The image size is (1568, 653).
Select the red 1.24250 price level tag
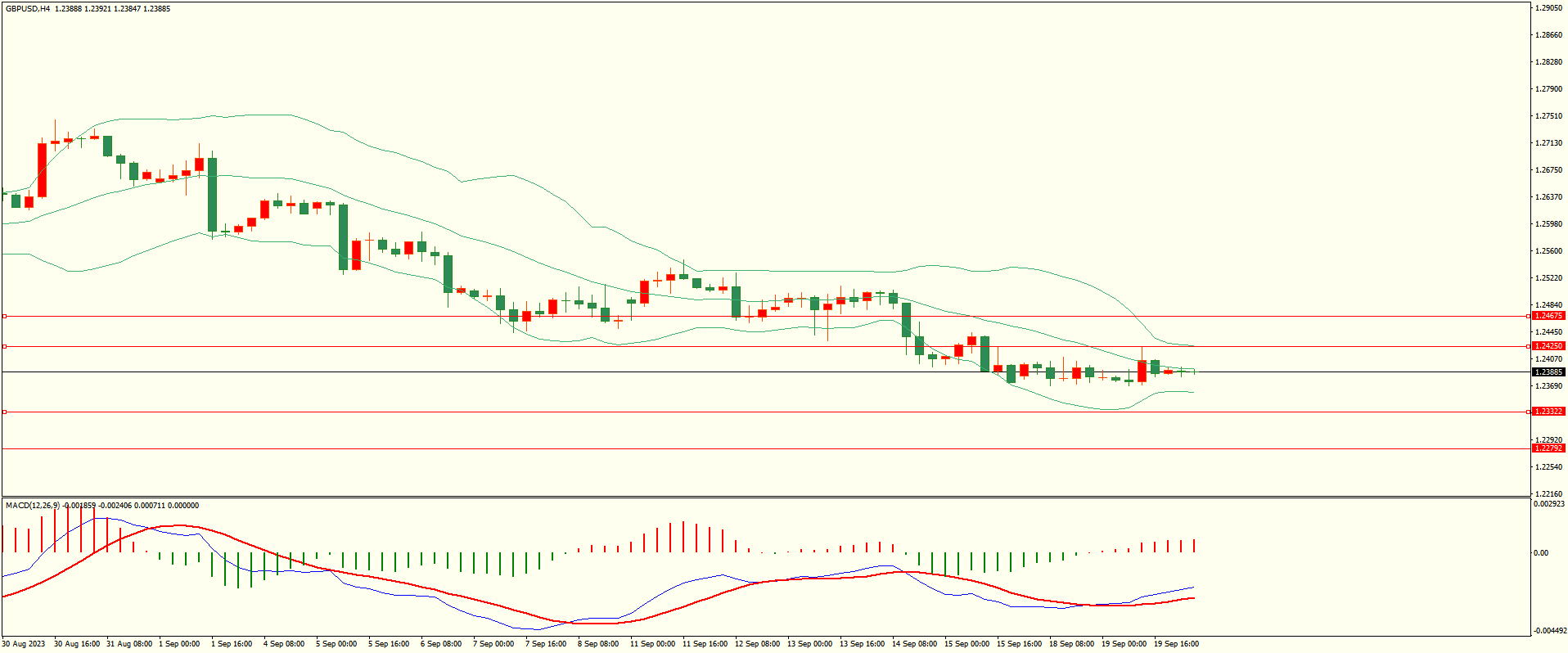(x=1548, y=346)
